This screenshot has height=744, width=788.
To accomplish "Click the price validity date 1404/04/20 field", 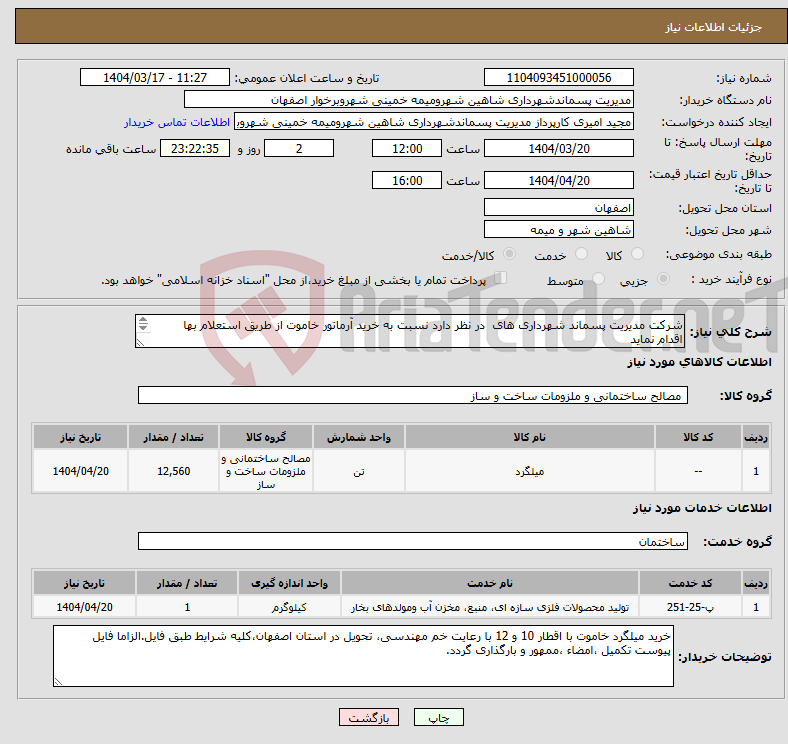I will click(x=558, y=180).
